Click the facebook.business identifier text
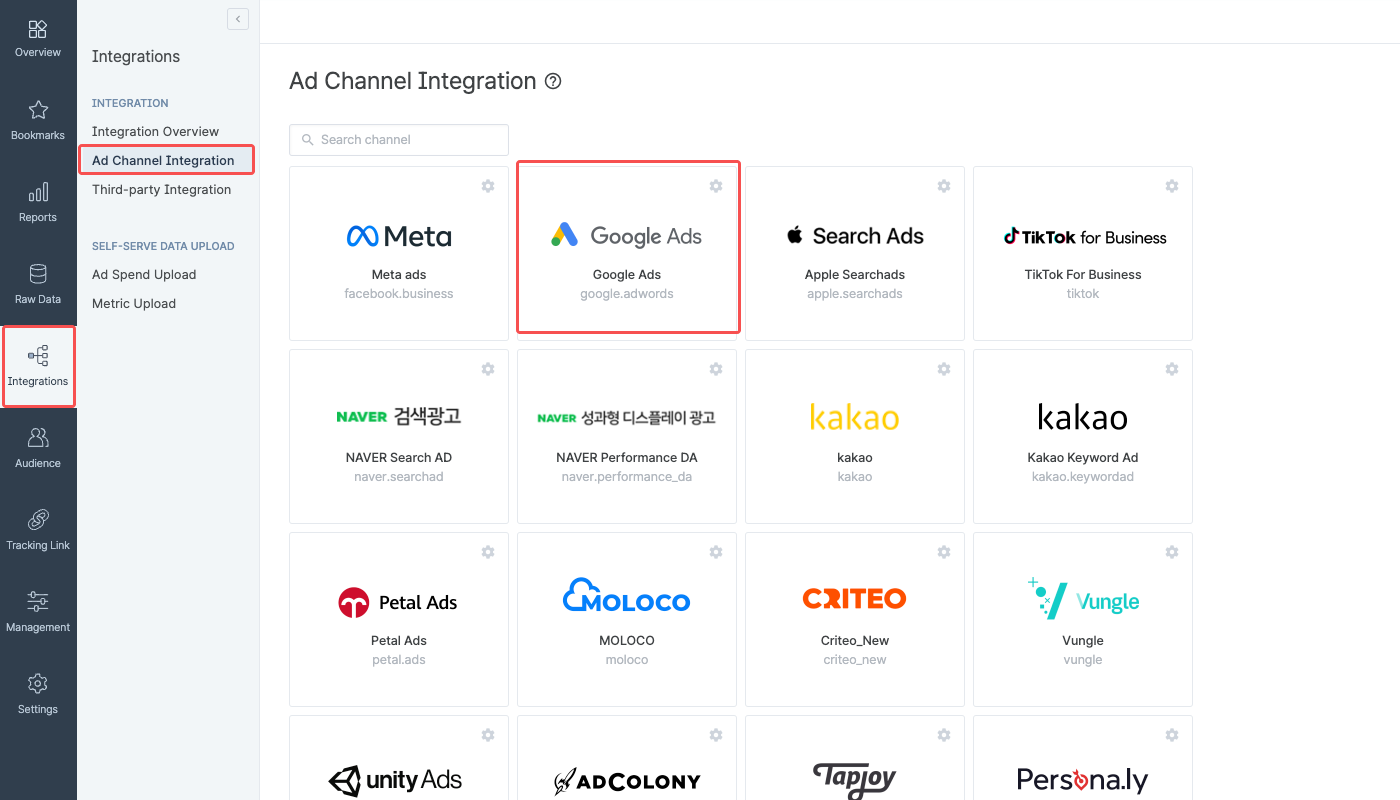This screenshot has width=1400, height=800. point(399,294)
